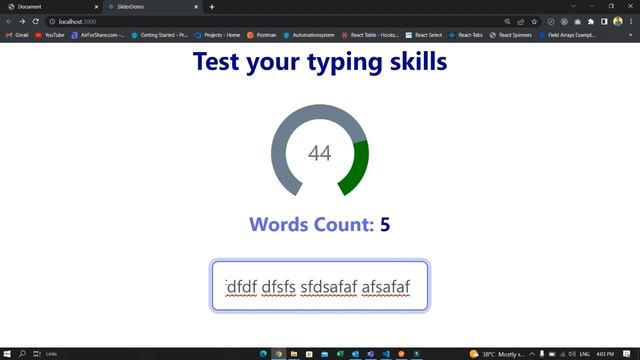The image size is (640, 360).
Task: Open the React-Tabs bookmark
Action: [466, 35]
